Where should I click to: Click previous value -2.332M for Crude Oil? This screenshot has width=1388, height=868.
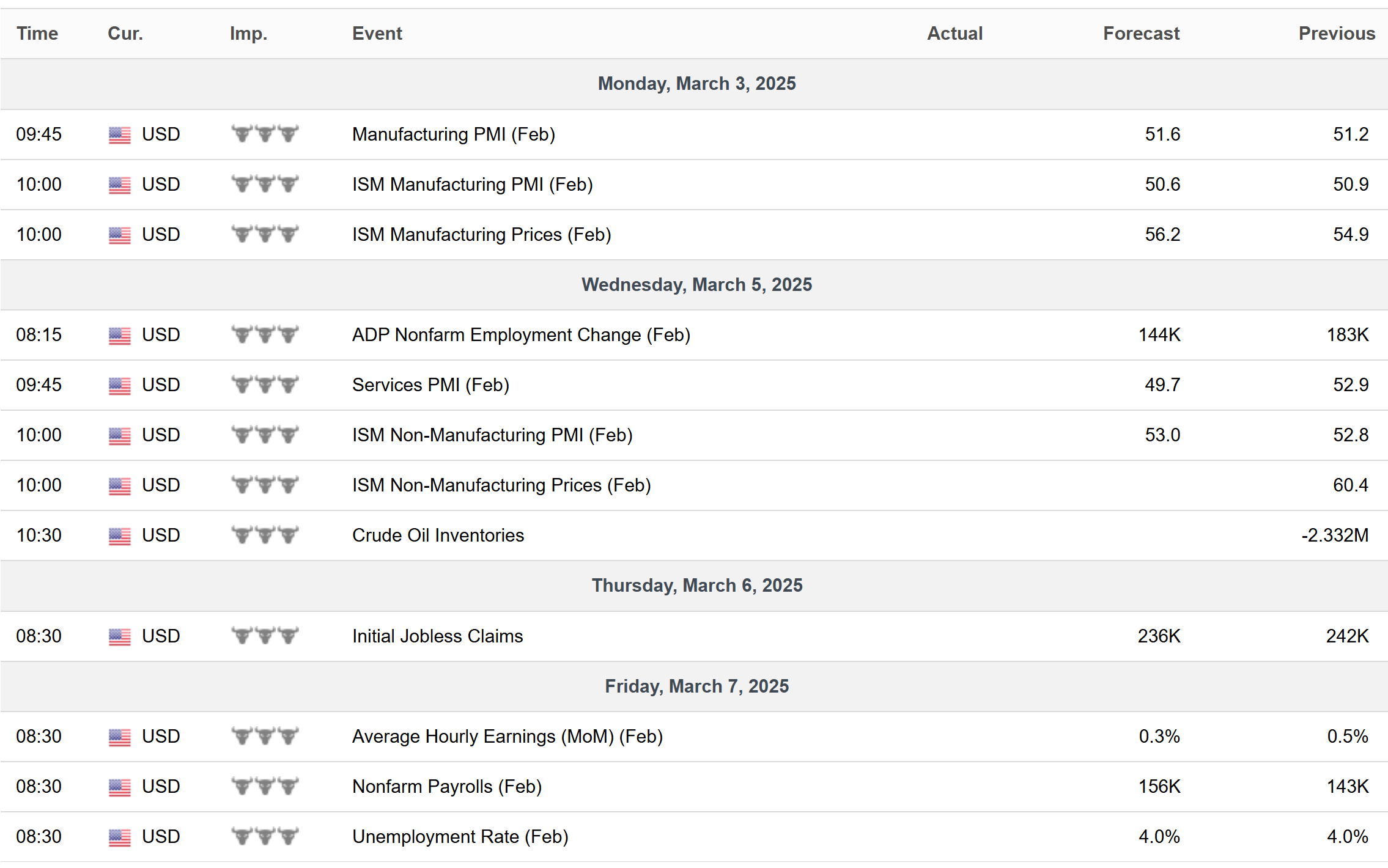pos(1335,535)
